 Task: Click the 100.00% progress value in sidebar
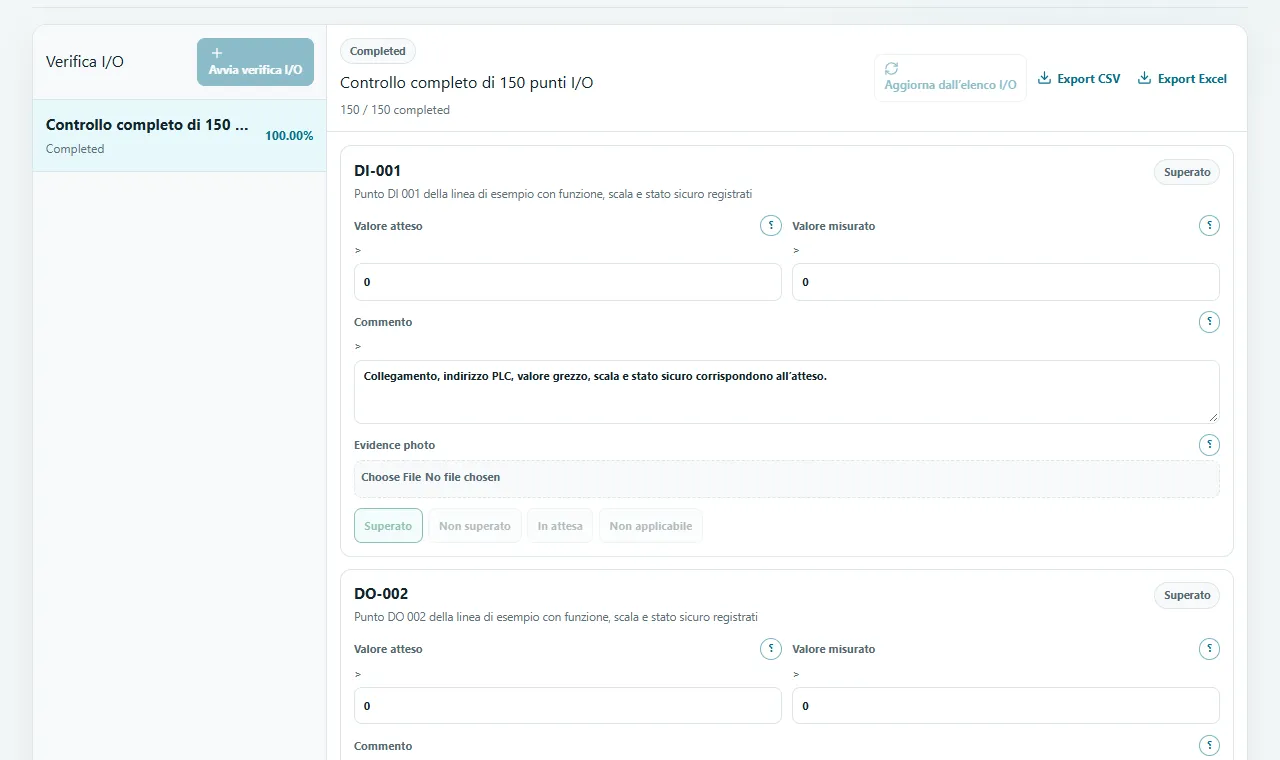289,136
